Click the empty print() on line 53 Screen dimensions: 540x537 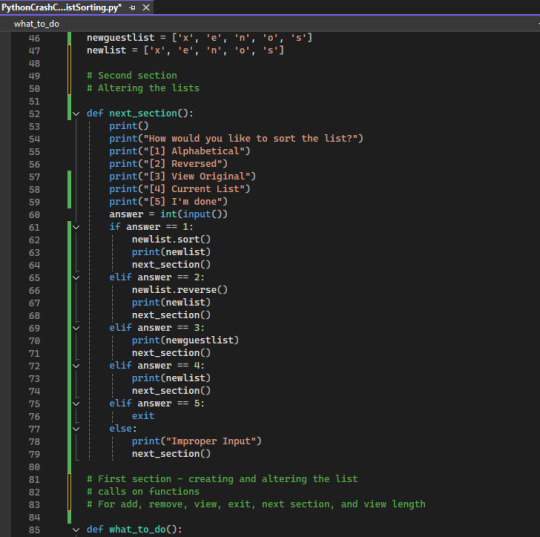[x=129, y=126]
